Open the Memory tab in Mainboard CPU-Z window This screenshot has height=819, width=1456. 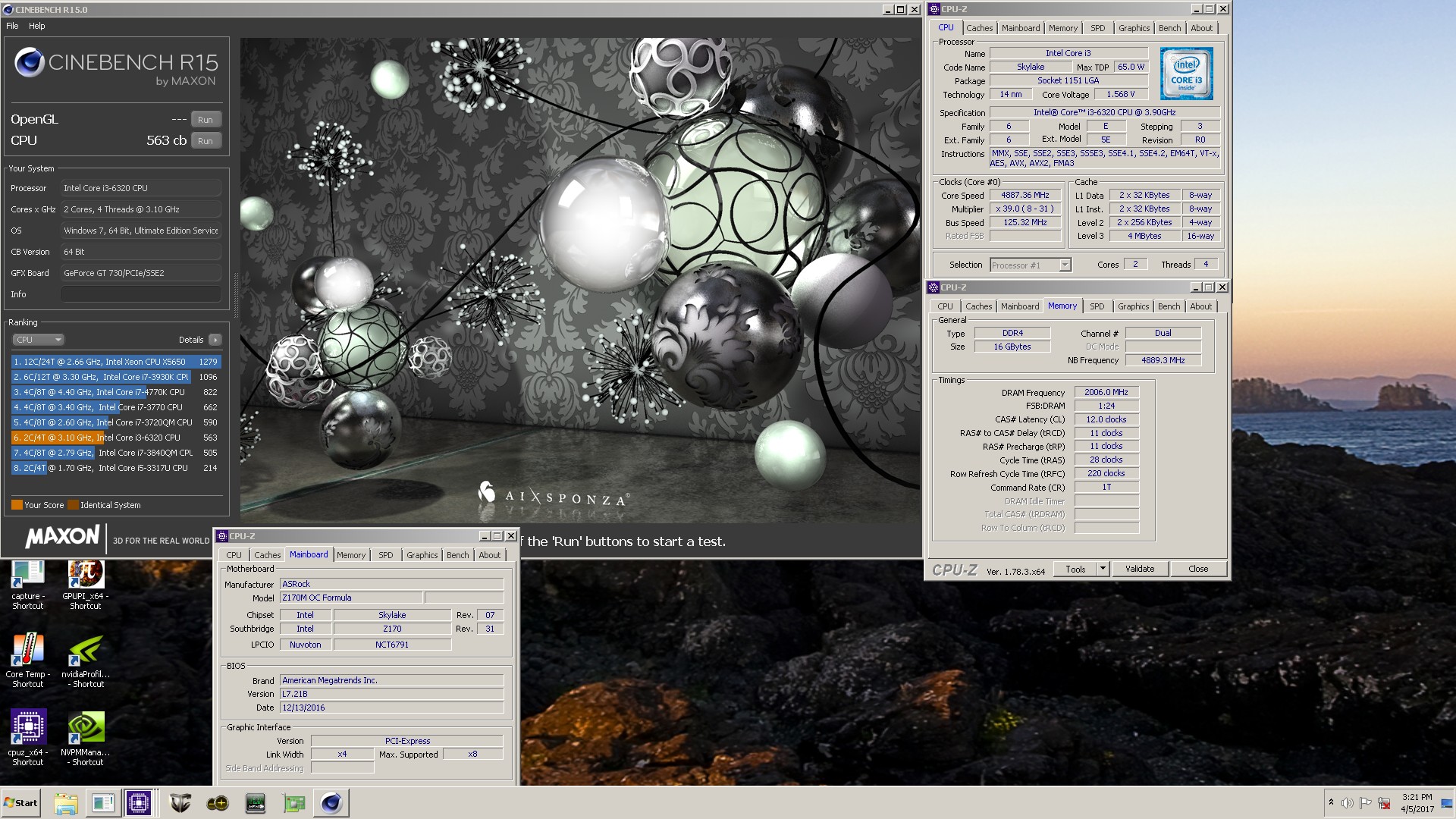(351, 555)
